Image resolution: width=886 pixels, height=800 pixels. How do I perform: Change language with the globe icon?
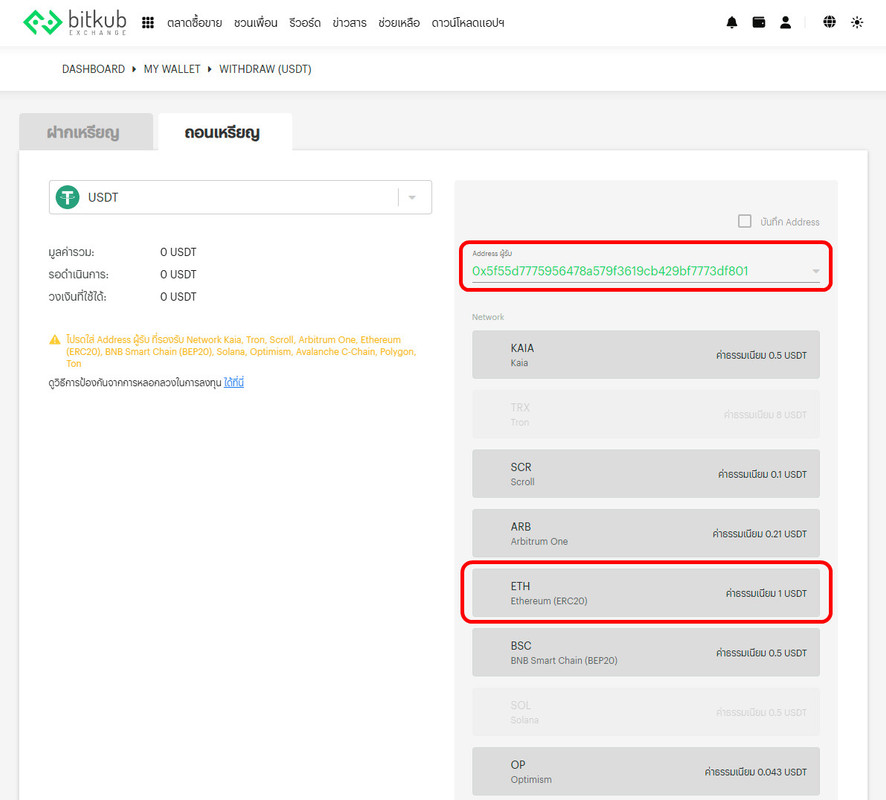pyautogui.click(x=829, y=22)
